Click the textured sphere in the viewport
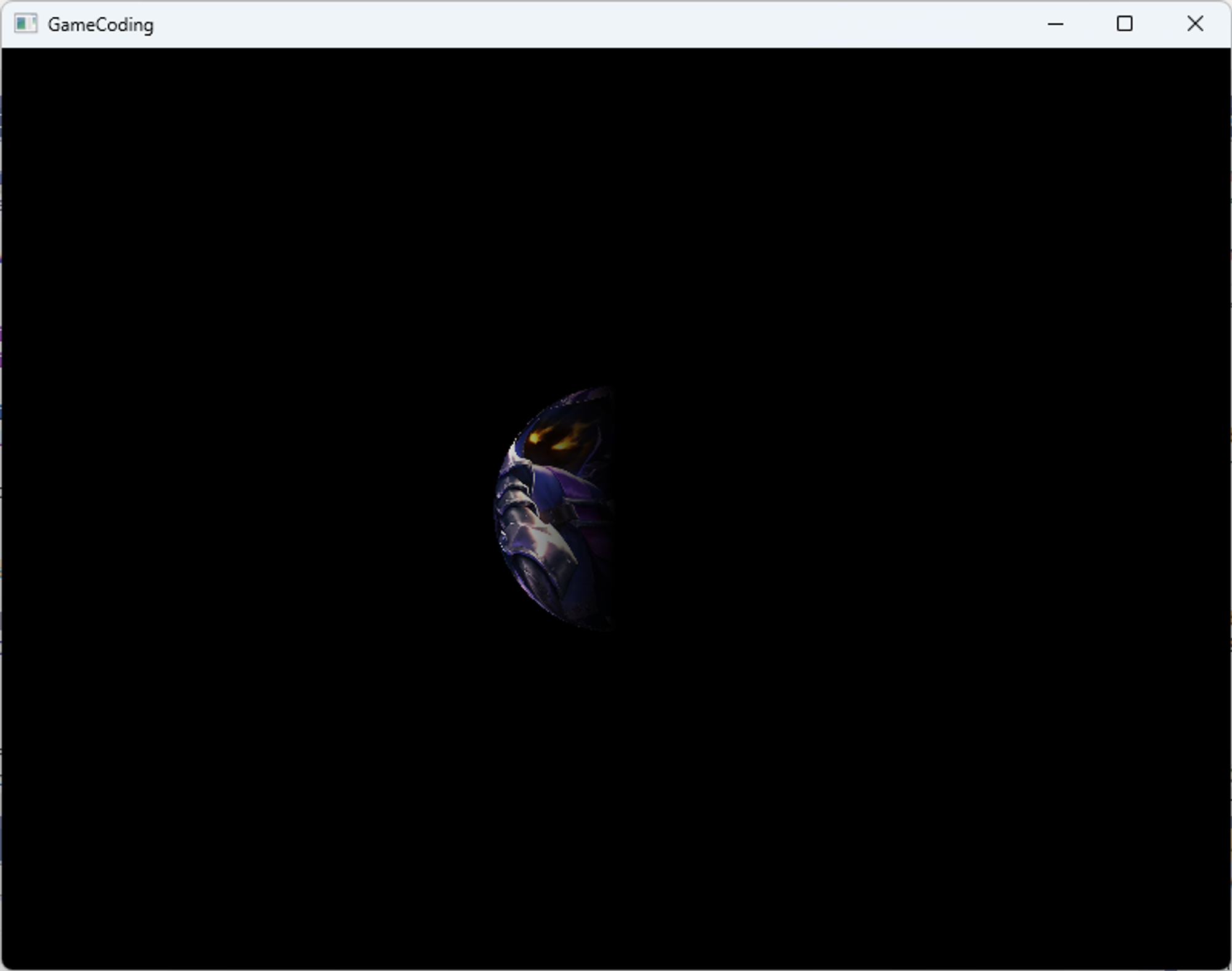Screen dimensions: 1232x971 pyautogui.click(x=554, y=508)
